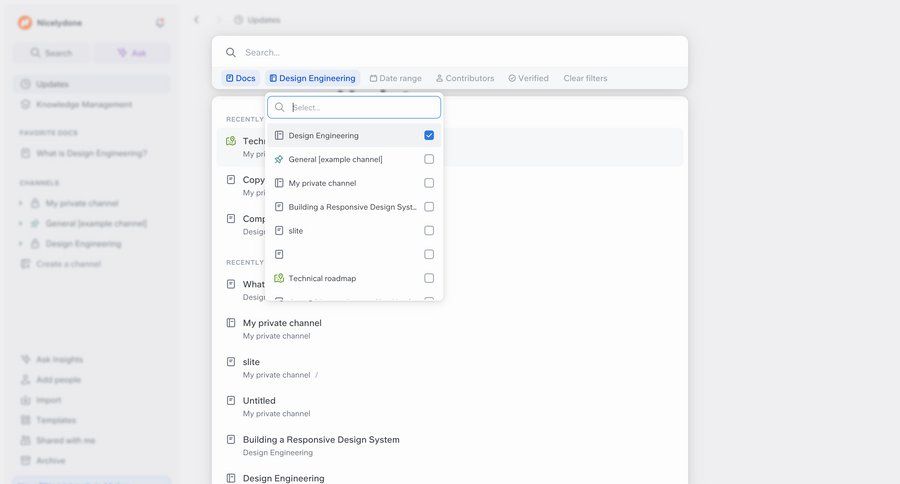
Task: Click the document icon beside Building a Responsive Design System result
Action: click(231, 439)
